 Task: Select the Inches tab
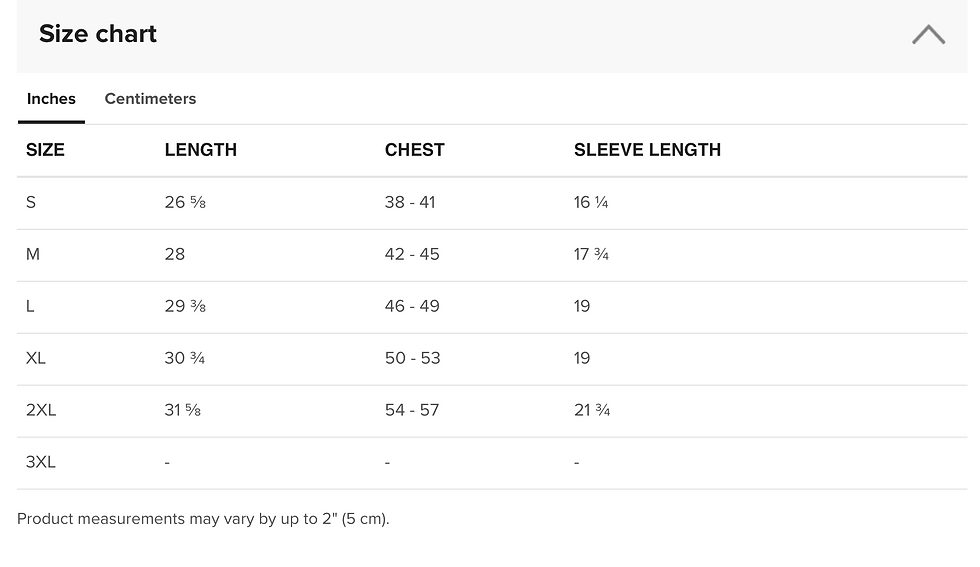51,99
